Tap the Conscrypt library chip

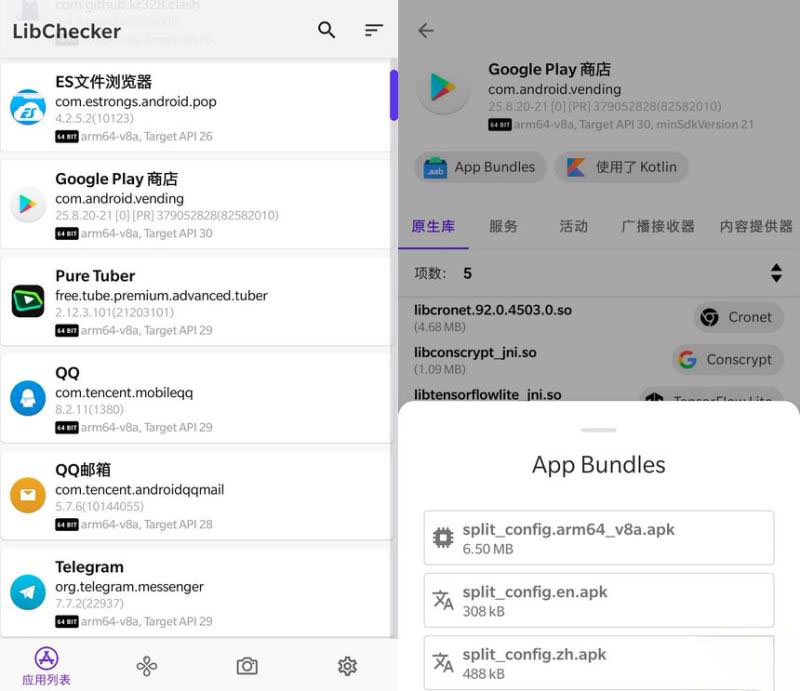tap(728, 359)
